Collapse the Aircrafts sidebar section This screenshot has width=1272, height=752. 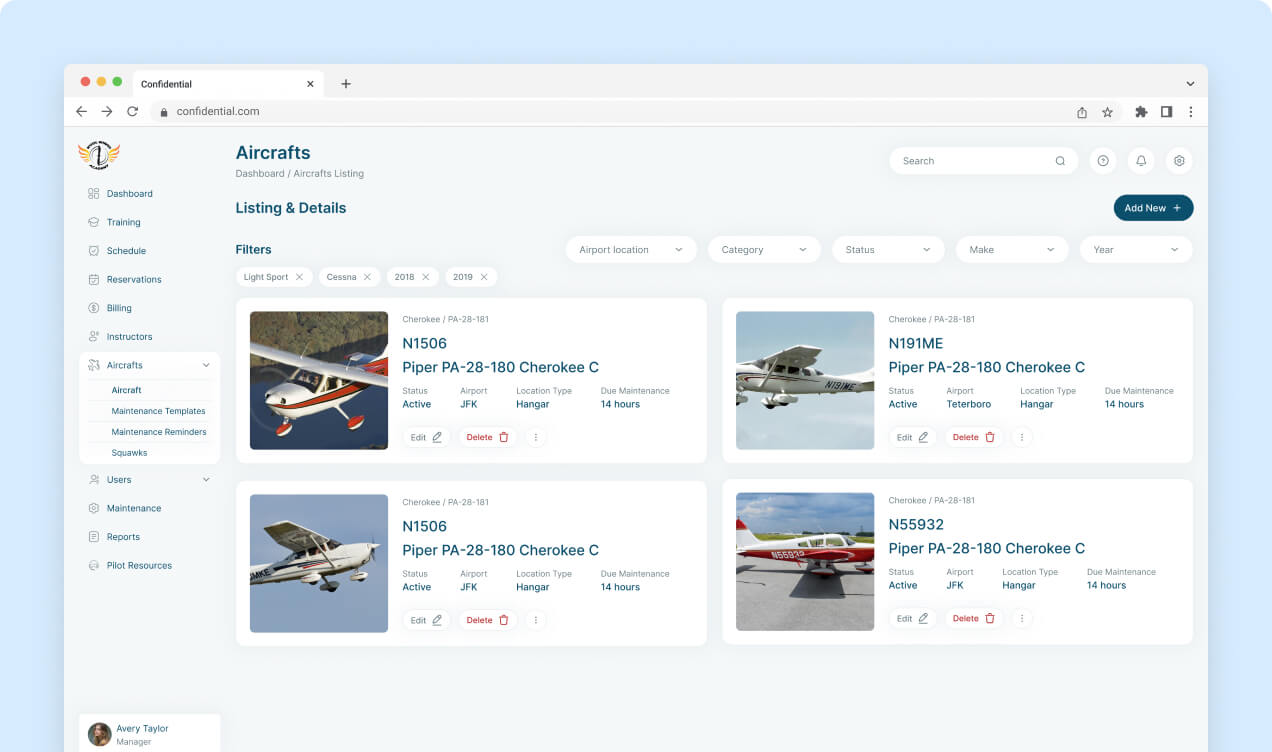pos(206,366)
